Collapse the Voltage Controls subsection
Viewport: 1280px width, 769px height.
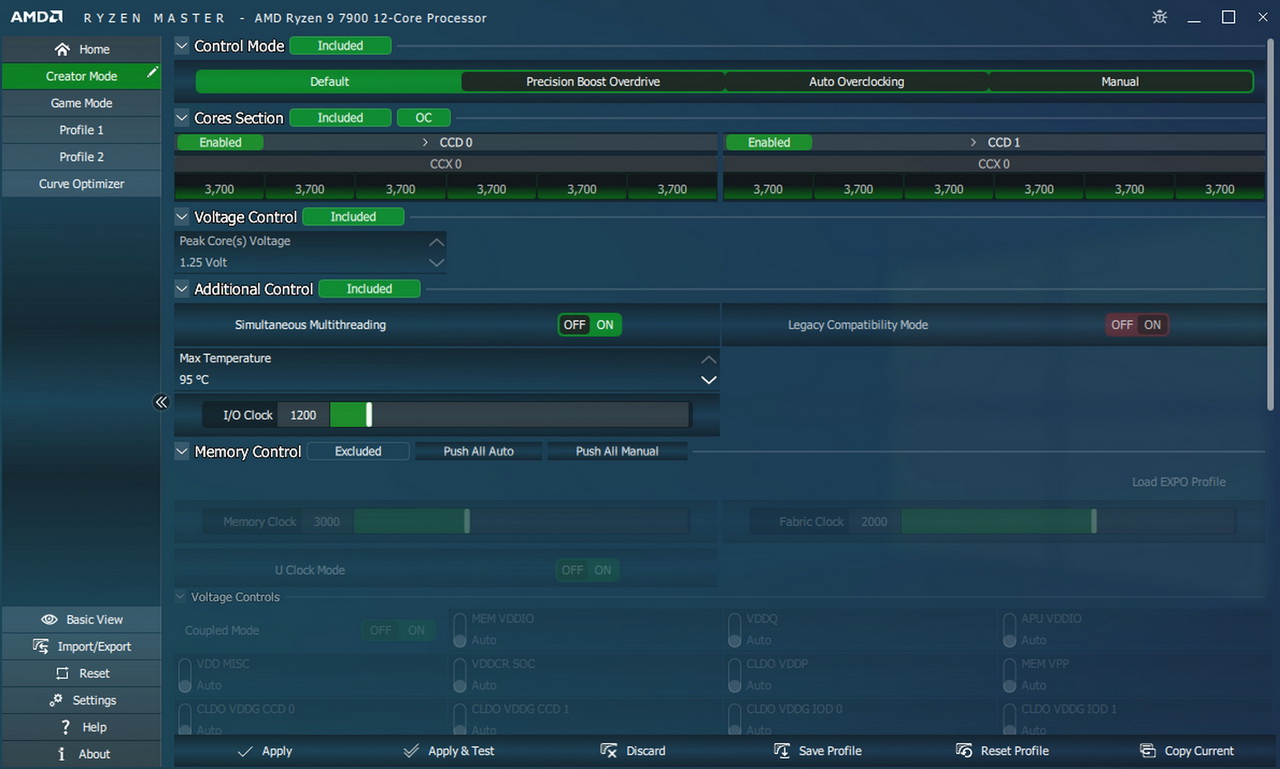(x=181, y=597)
